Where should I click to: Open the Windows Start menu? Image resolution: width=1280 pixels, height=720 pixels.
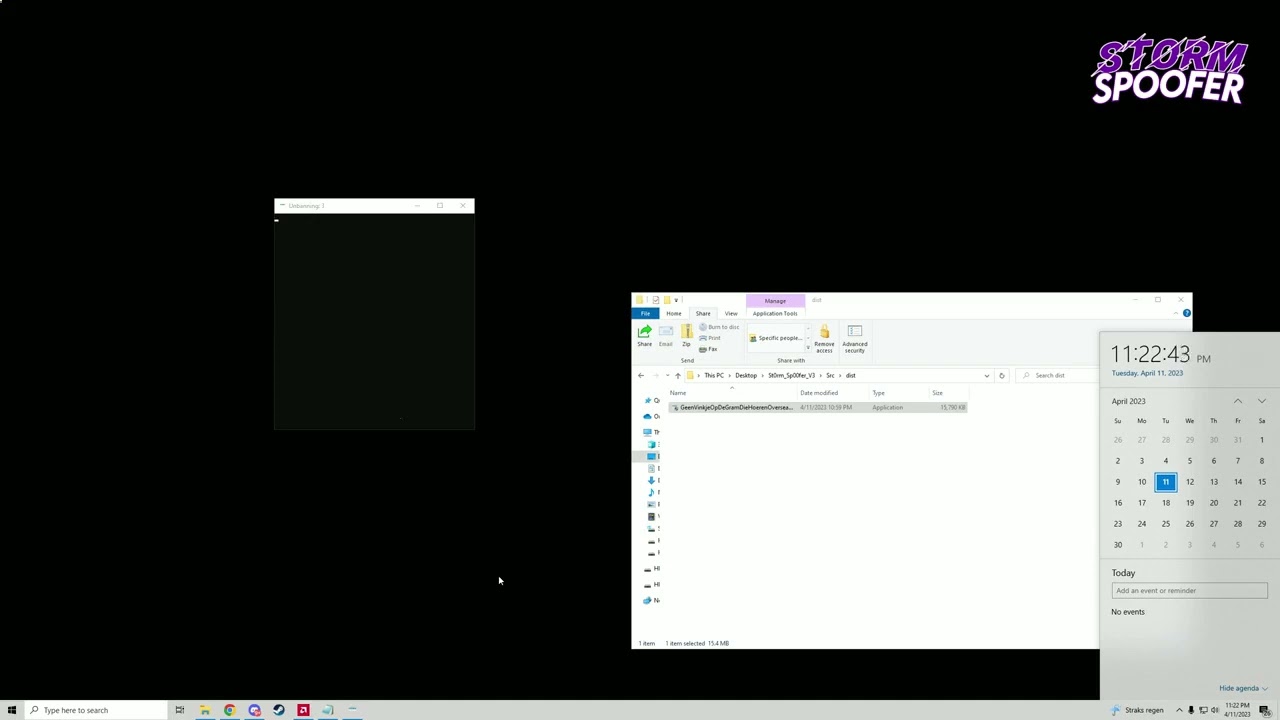12,710
